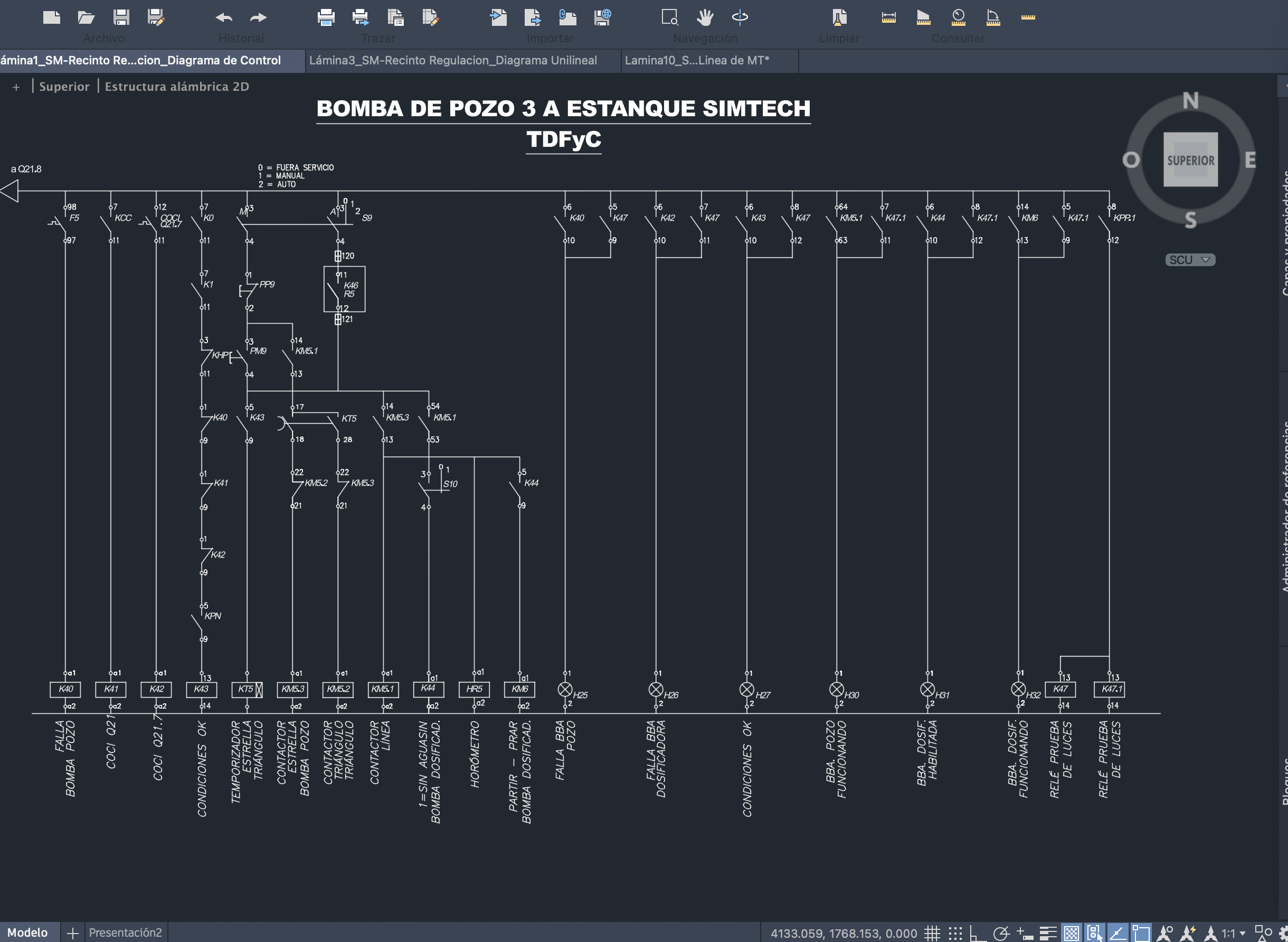
Task: Click the Undo arrow in Historial
Action: tap(223, 17)
